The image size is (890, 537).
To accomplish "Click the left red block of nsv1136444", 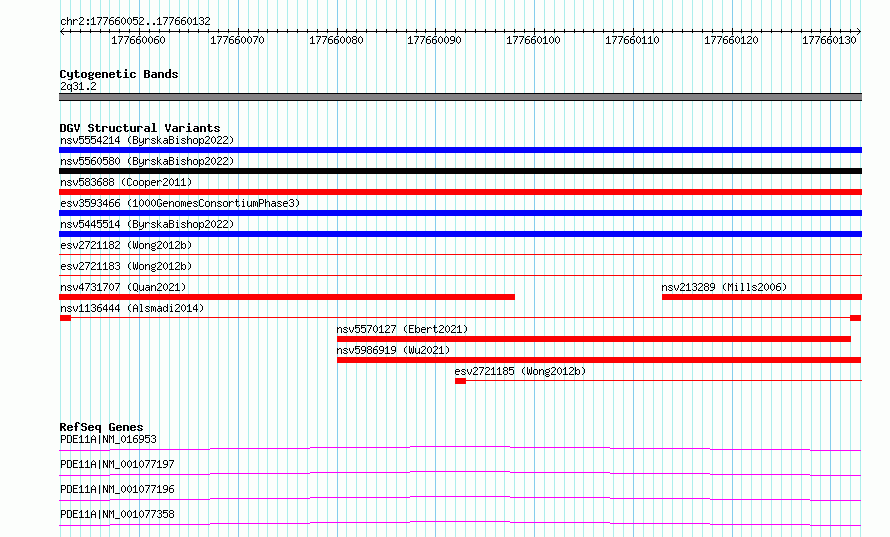I will 65,318.
